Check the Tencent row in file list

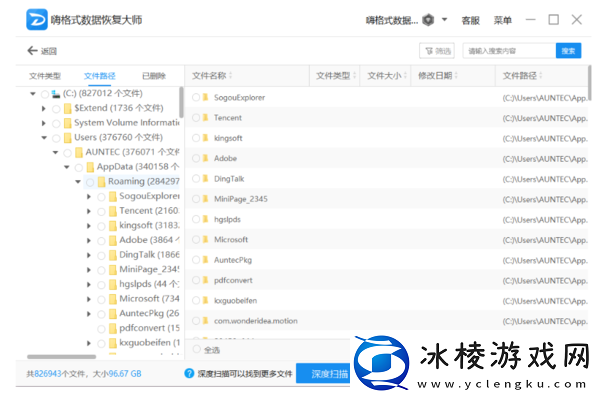point(196,117)
